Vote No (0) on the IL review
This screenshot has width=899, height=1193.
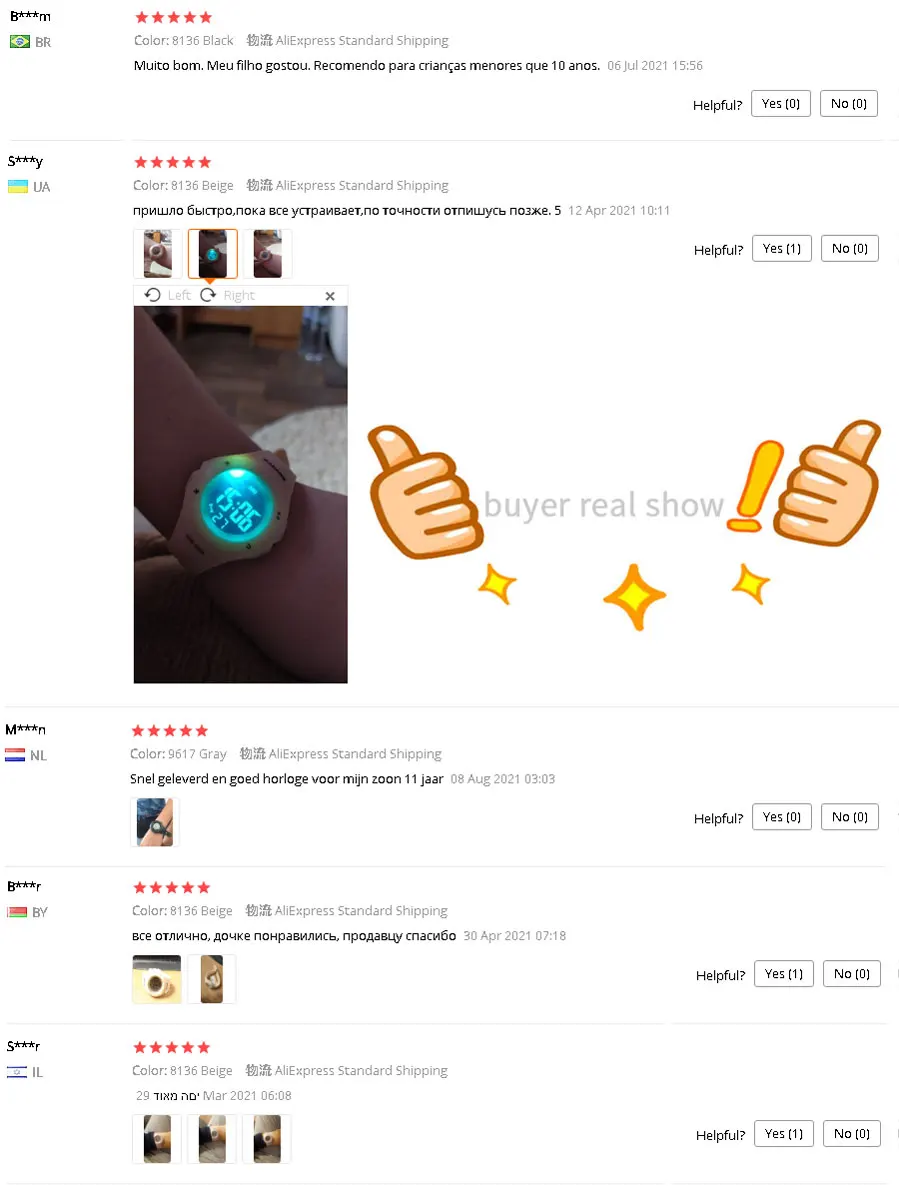tap(852, 1134)
